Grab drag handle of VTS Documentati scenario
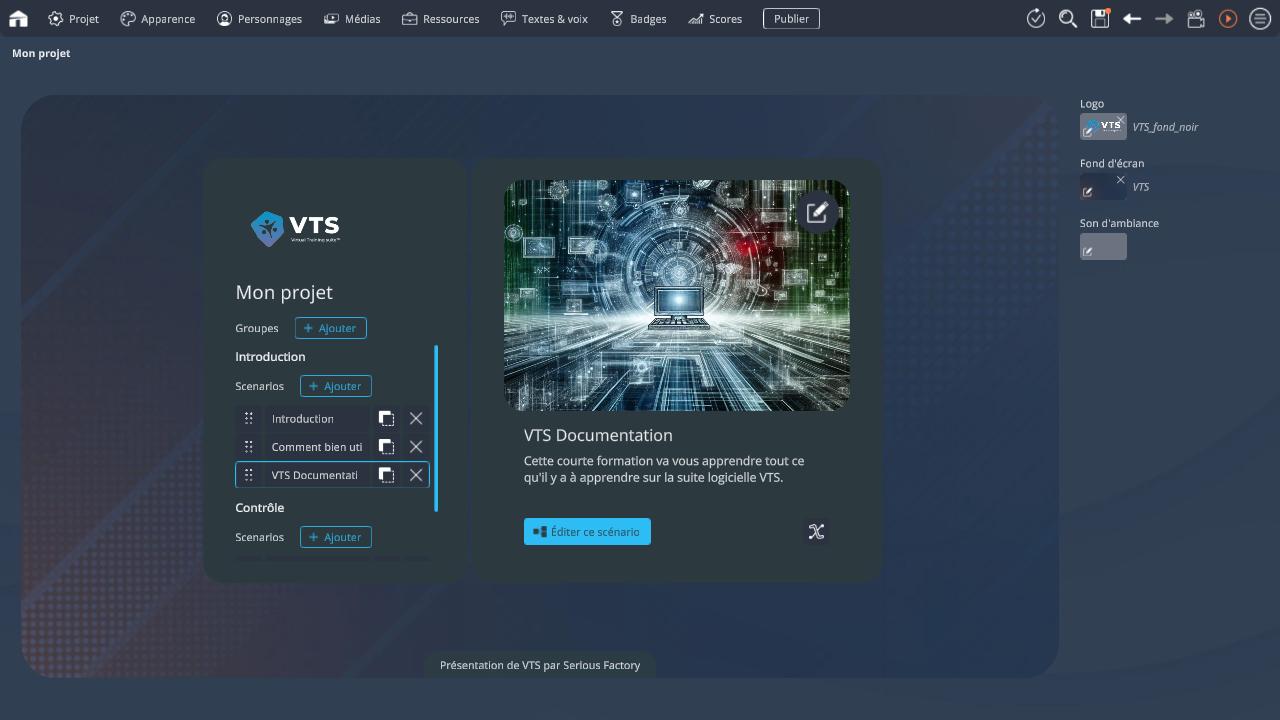 tap(249, 475)
